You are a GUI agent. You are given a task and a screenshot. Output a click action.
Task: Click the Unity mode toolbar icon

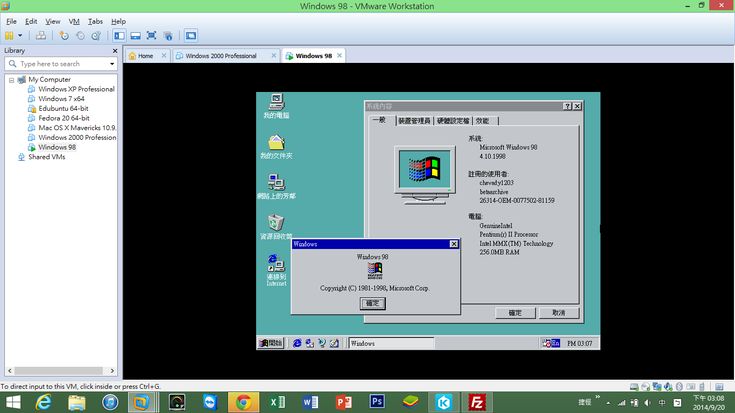(x=168, y=36)
